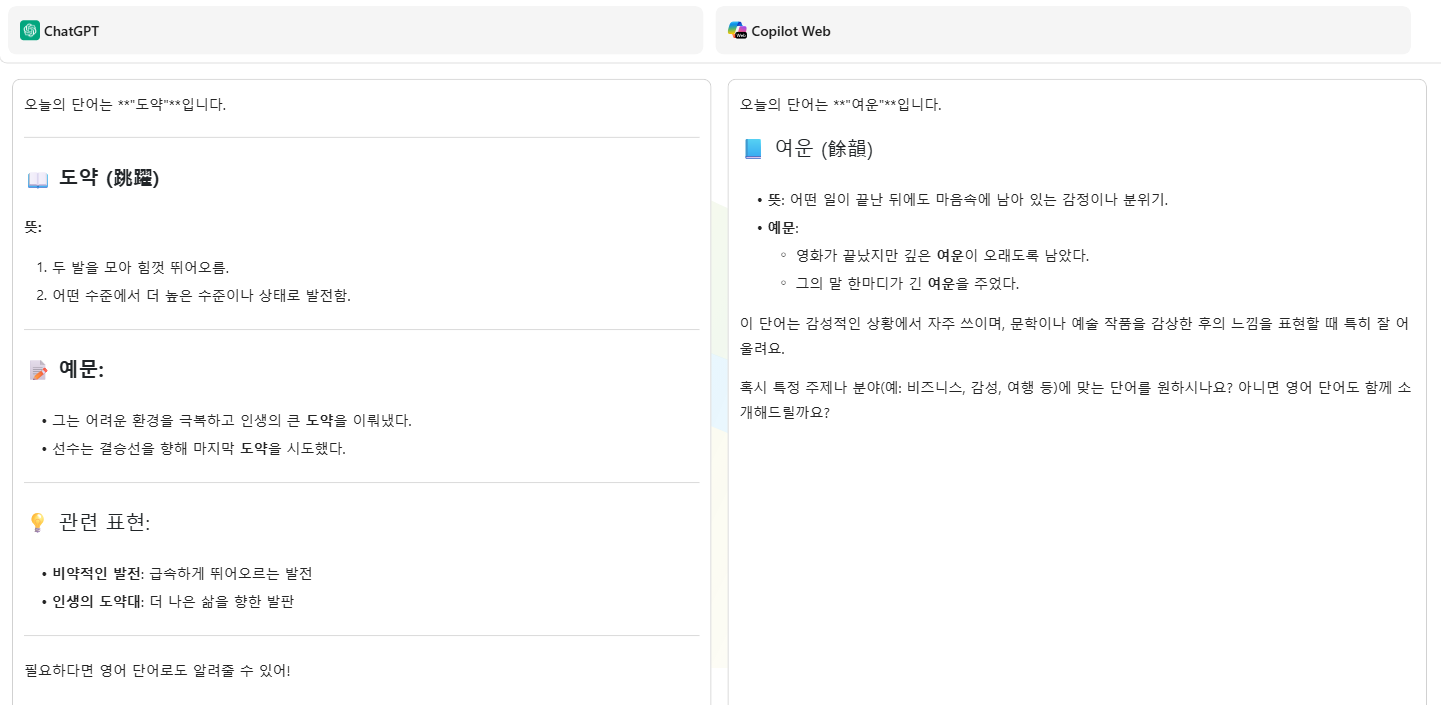This screenshot has height=705, width=1441.
Task: Click the blue book emoji beside 여운
Action: coord(753,149)
